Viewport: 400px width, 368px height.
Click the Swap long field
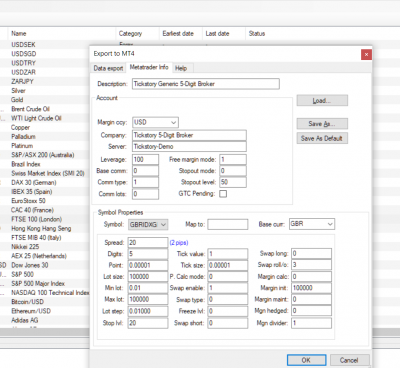311,254
